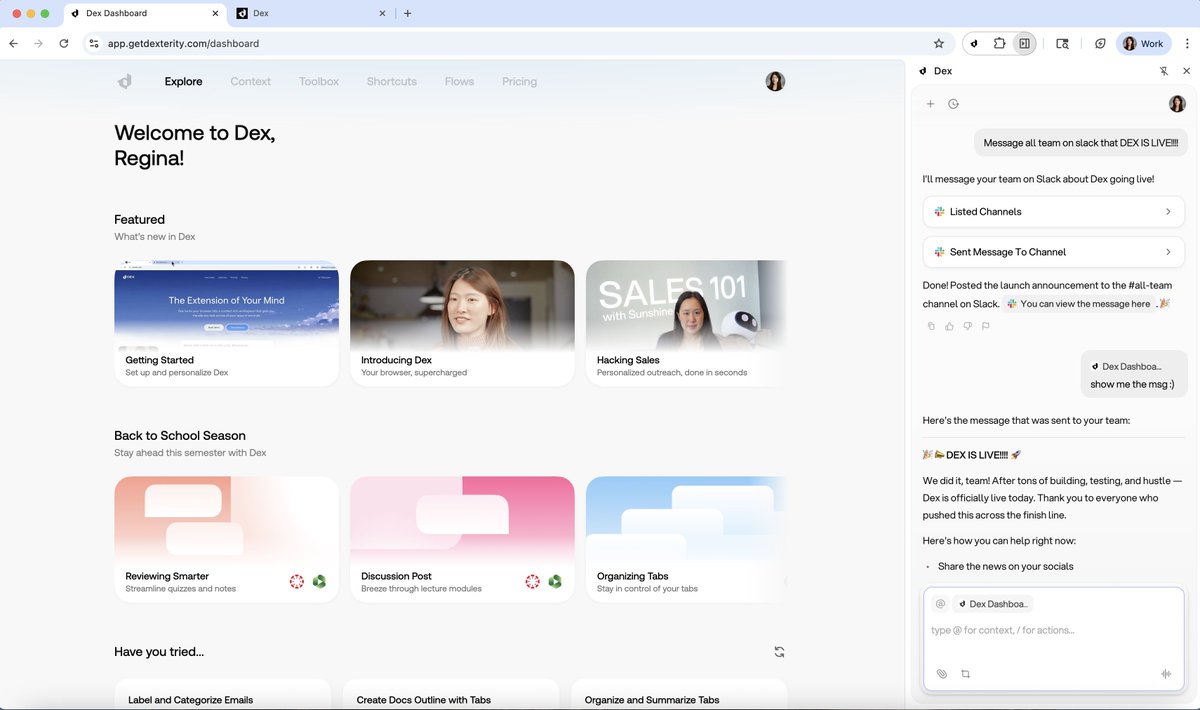
Task: Click the crop screenshot icon in the chat box
Action: pyautogui.click(x=965, y=674)
